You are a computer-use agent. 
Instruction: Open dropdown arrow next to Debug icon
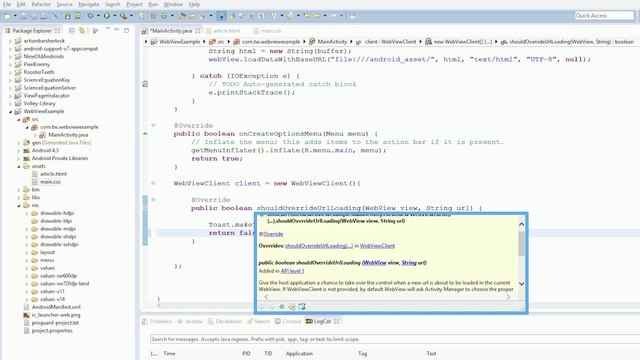98,16
